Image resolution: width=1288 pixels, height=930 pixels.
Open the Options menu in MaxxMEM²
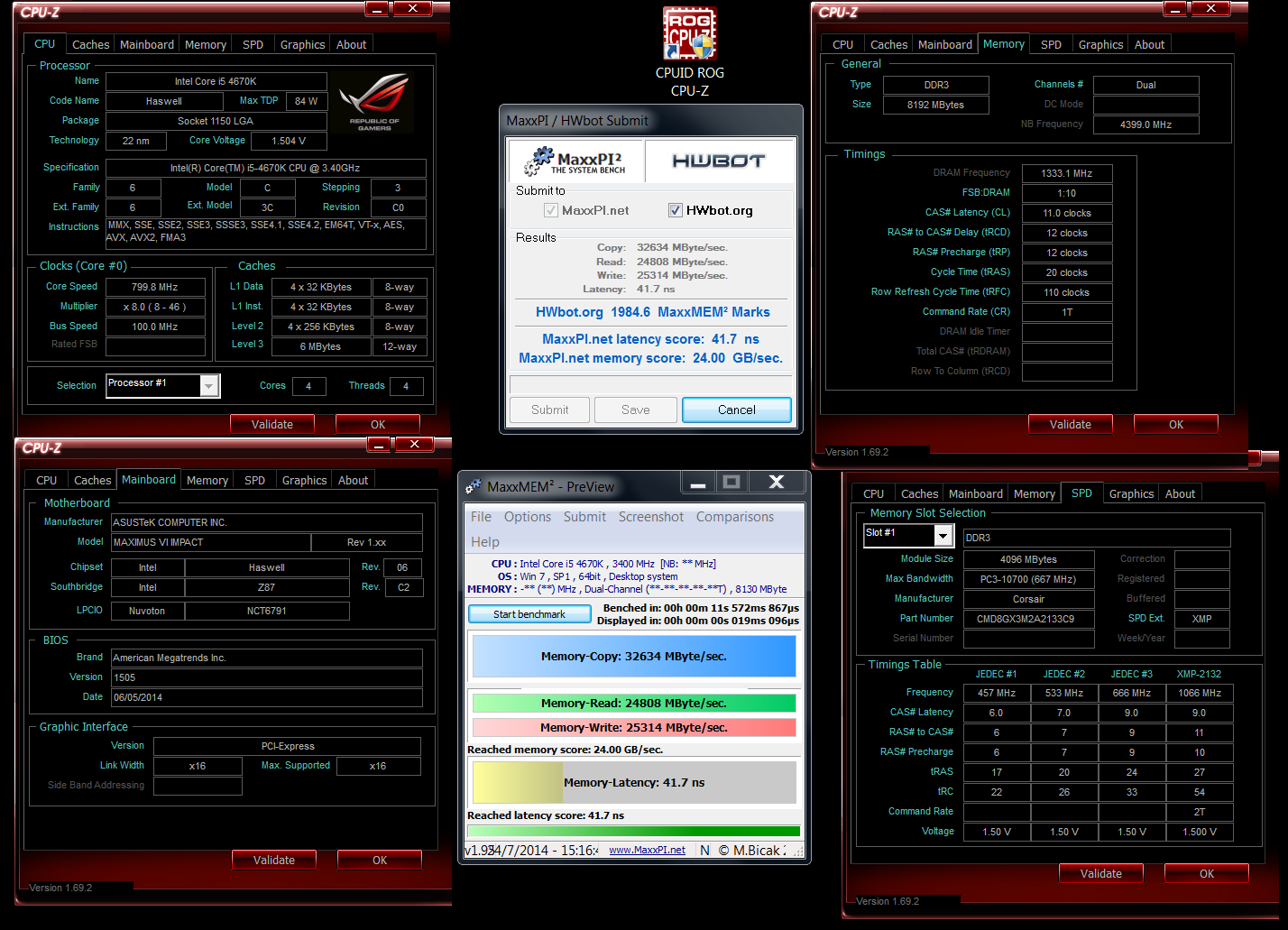528,517
